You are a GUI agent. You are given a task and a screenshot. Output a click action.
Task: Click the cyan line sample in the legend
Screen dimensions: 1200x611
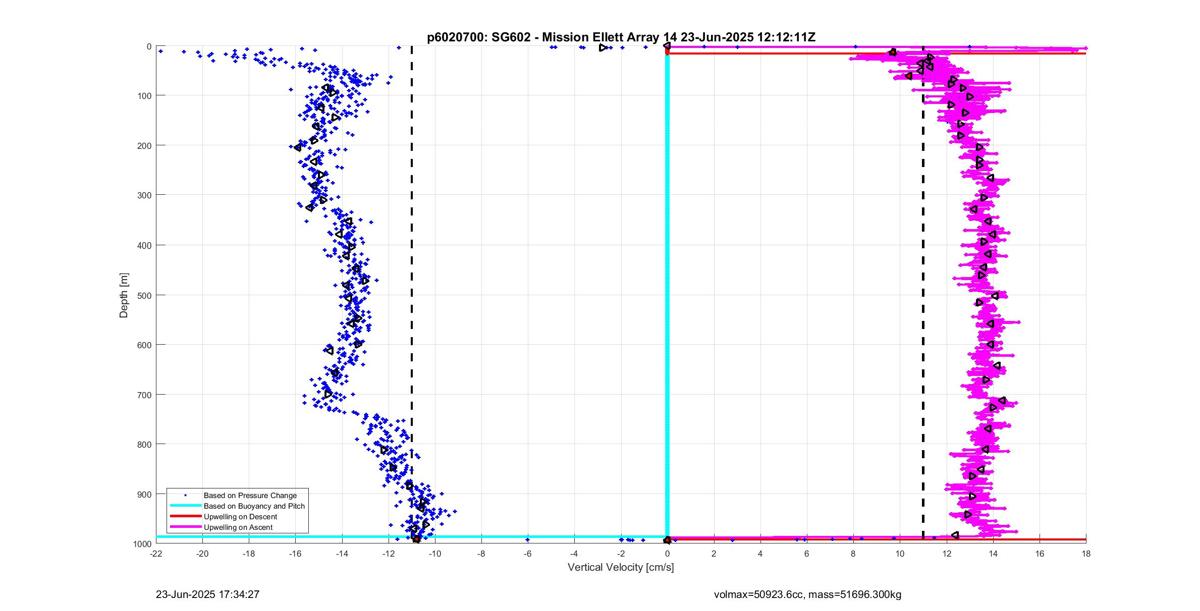[x=185, y=507]
